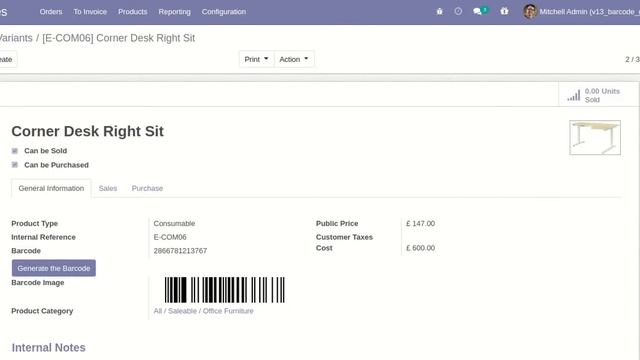Click the Corner Desk Right Sit product title
The image size is (640, 360).
click(87, 131)
